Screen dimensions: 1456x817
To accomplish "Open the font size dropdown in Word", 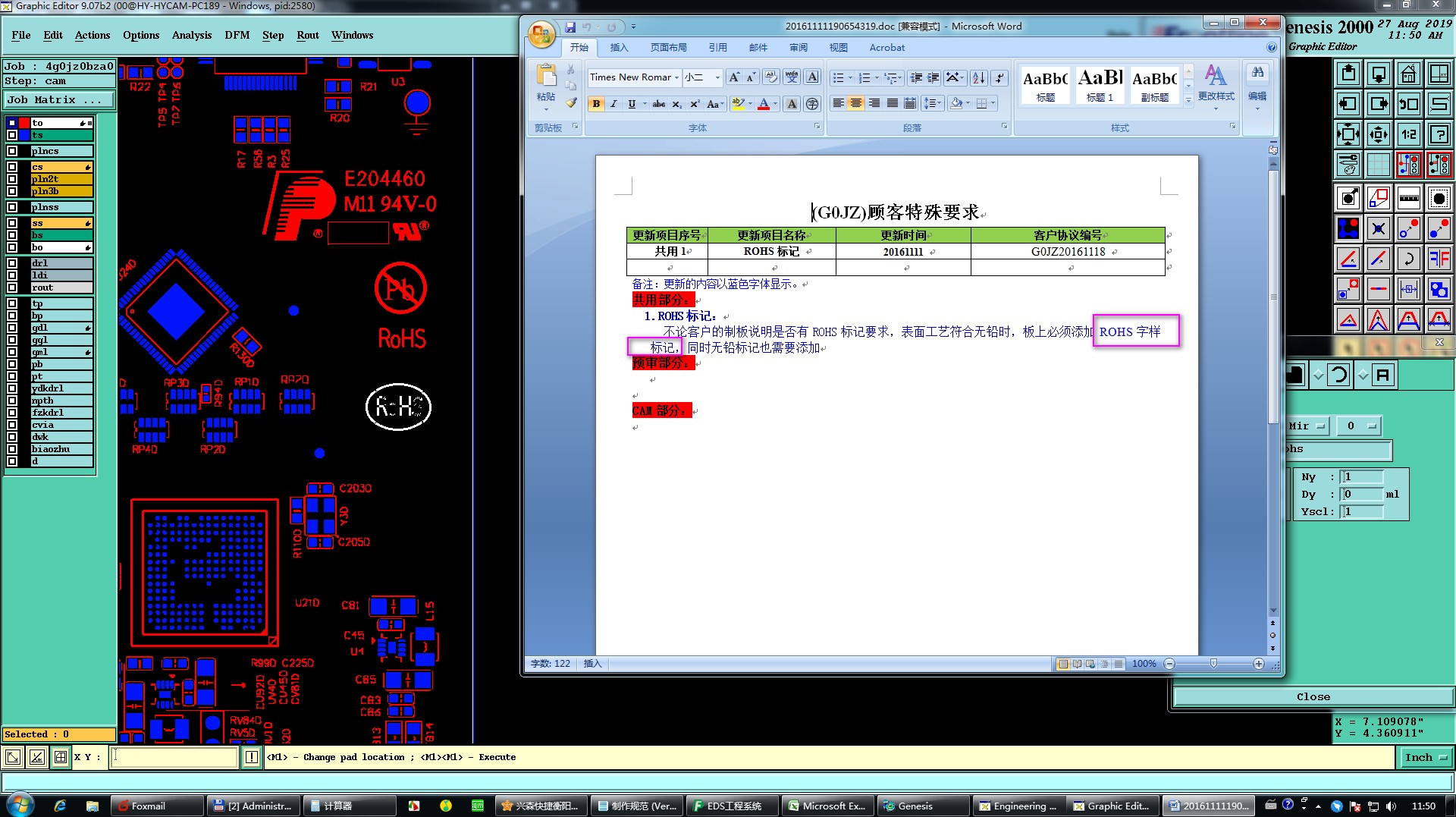I will point(717,77).
